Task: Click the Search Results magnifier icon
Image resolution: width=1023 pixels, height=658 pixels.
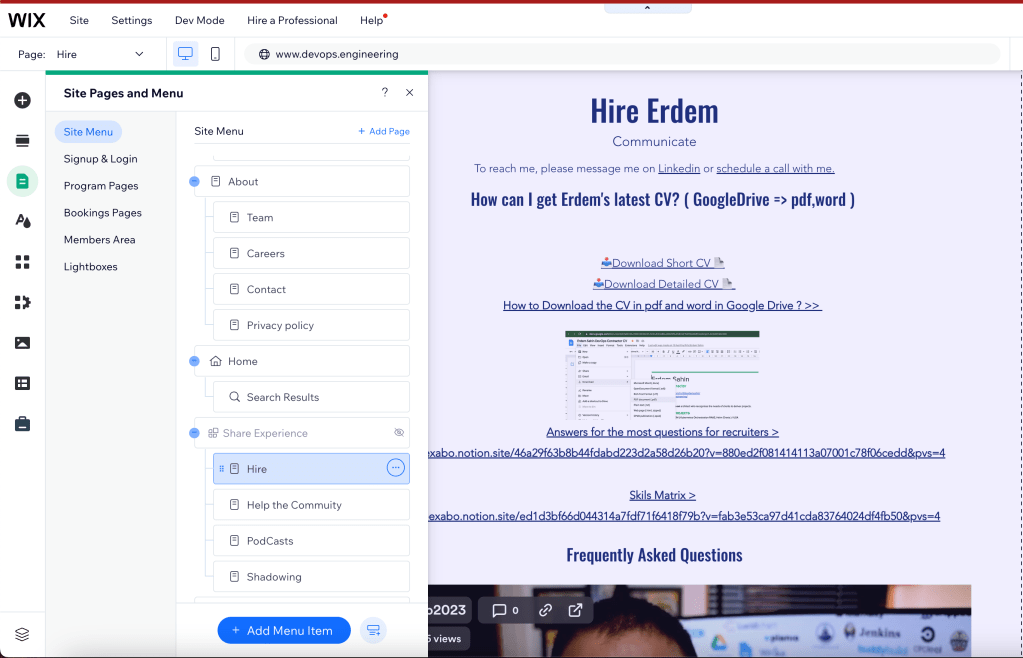Action: coord(234,397)
